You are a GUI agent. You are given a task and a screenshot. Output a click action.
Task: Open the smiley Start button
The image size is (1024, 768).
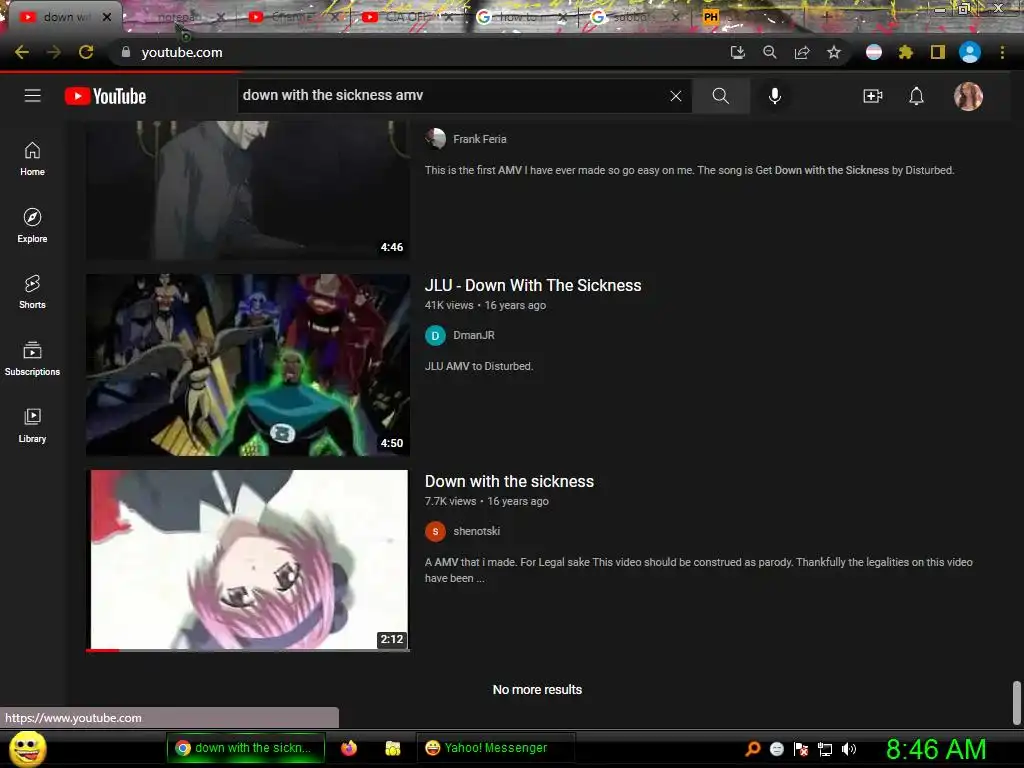tap(27, 748)
